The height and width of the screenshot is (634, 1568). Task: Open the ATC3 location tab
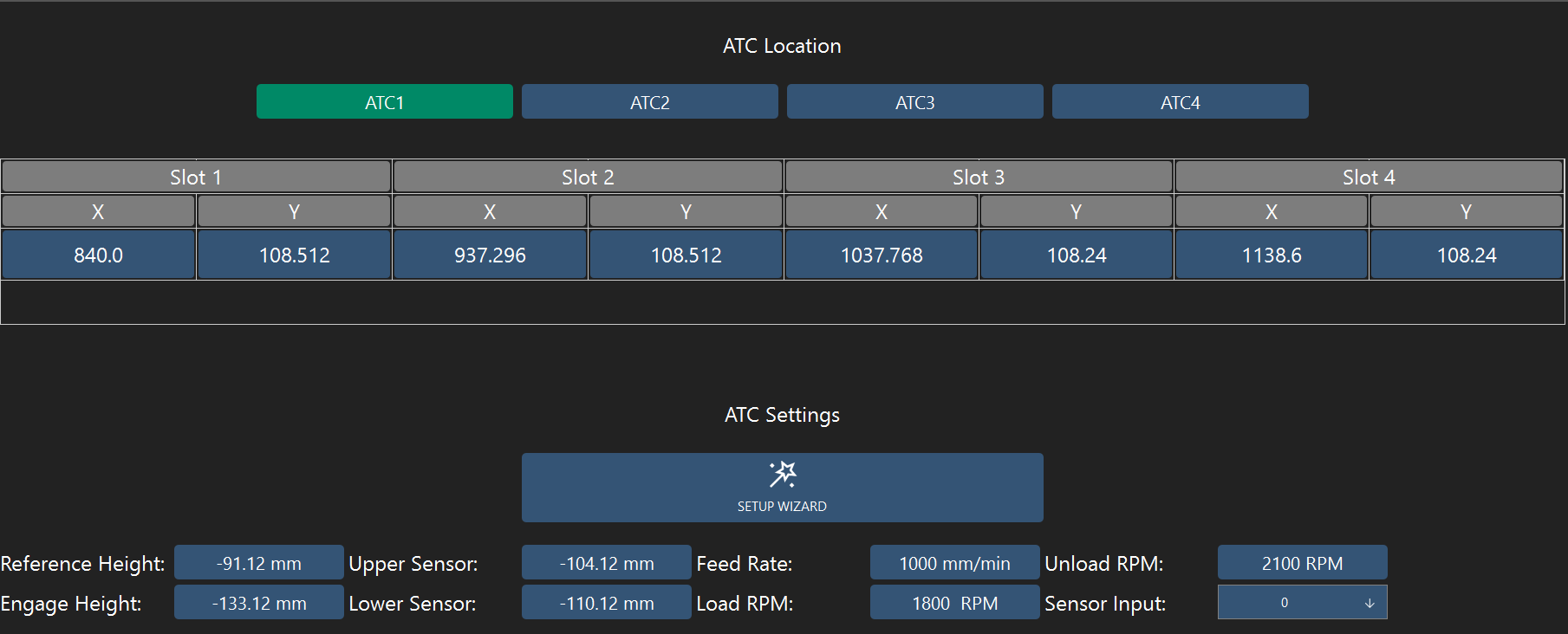pos(914,102)
